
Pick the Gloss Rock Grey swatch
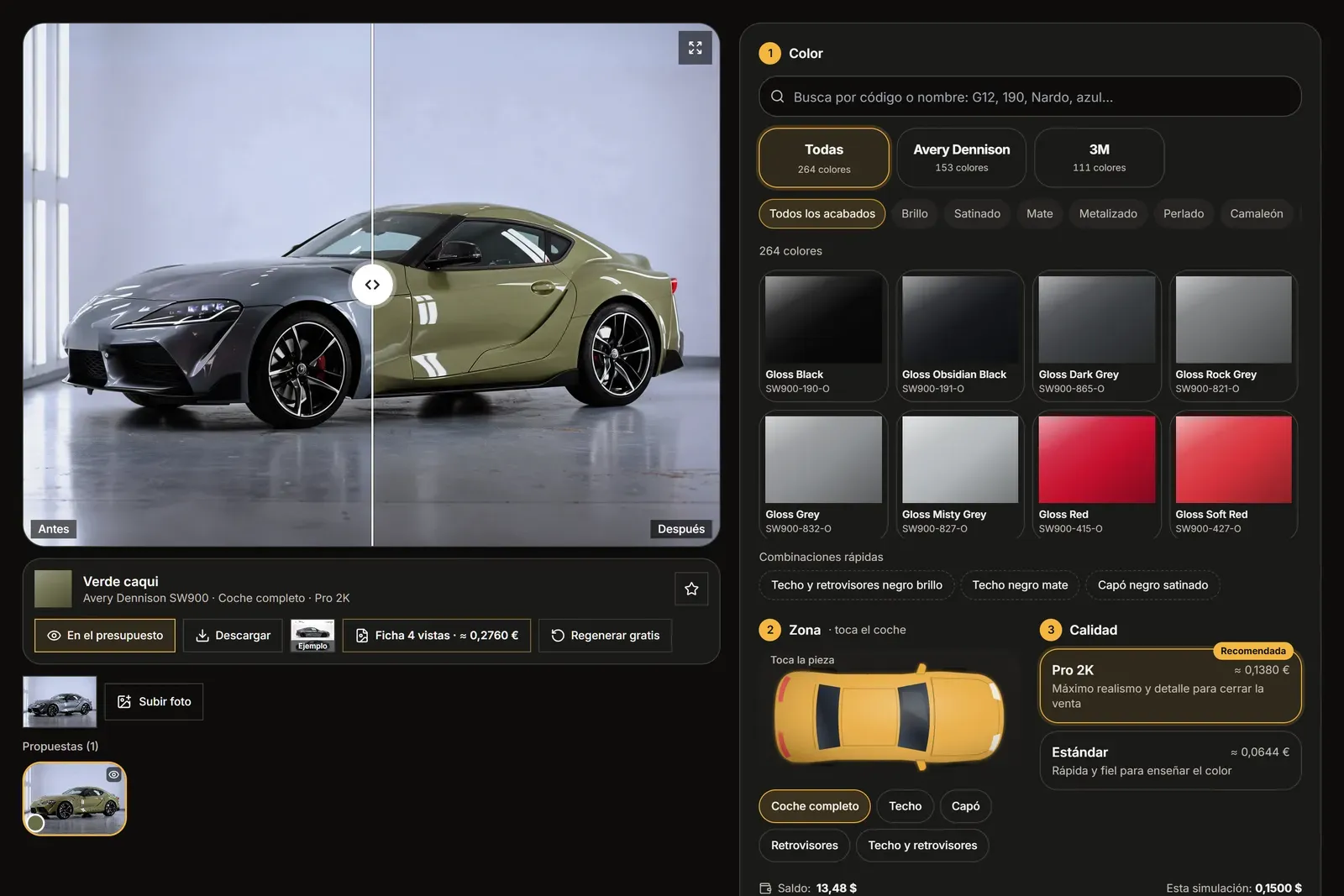click(x=1233, y=336)
